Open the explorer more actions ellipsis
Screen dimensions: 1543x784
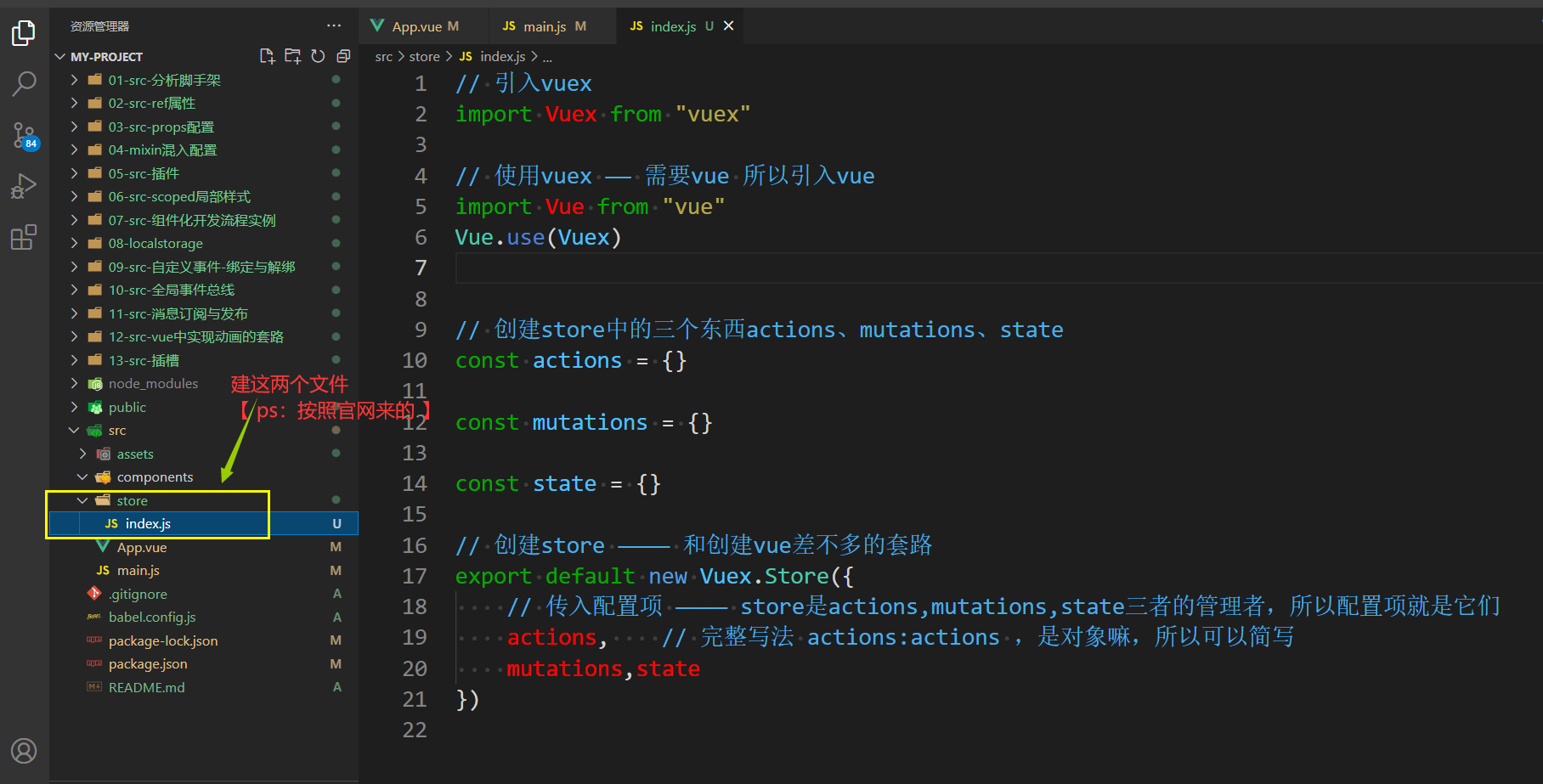(x=334, y=25)
